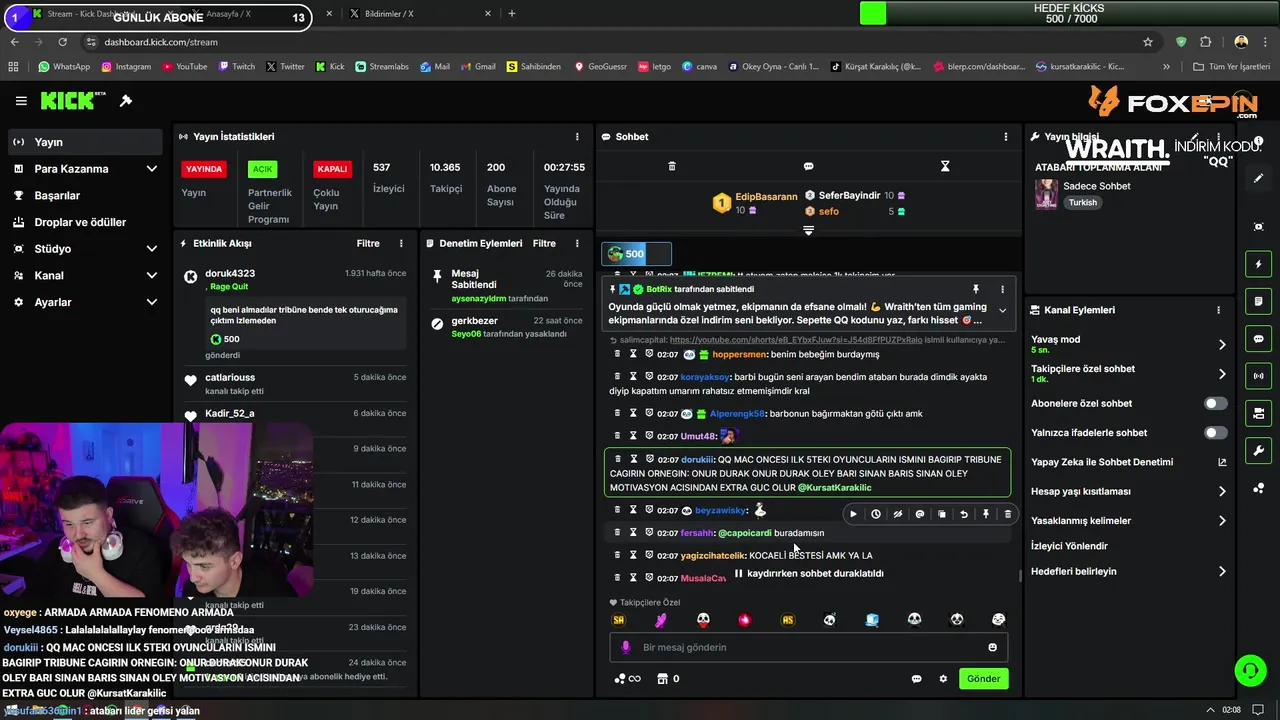1280x720 pixels.
Task: Open Takipçilere özel sohbet settings arrow
Action: pos(1222,374)
